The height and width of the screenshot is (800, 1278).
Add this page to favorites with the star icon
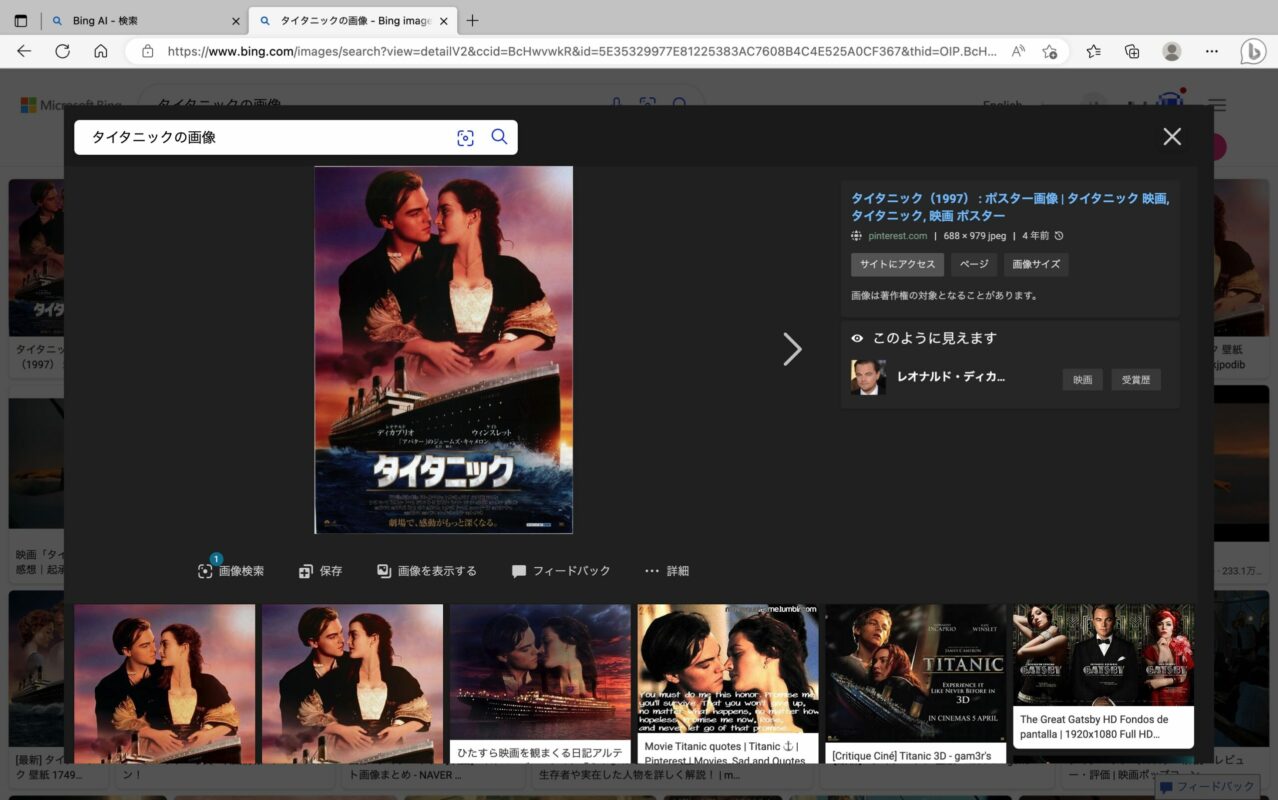1049,51
